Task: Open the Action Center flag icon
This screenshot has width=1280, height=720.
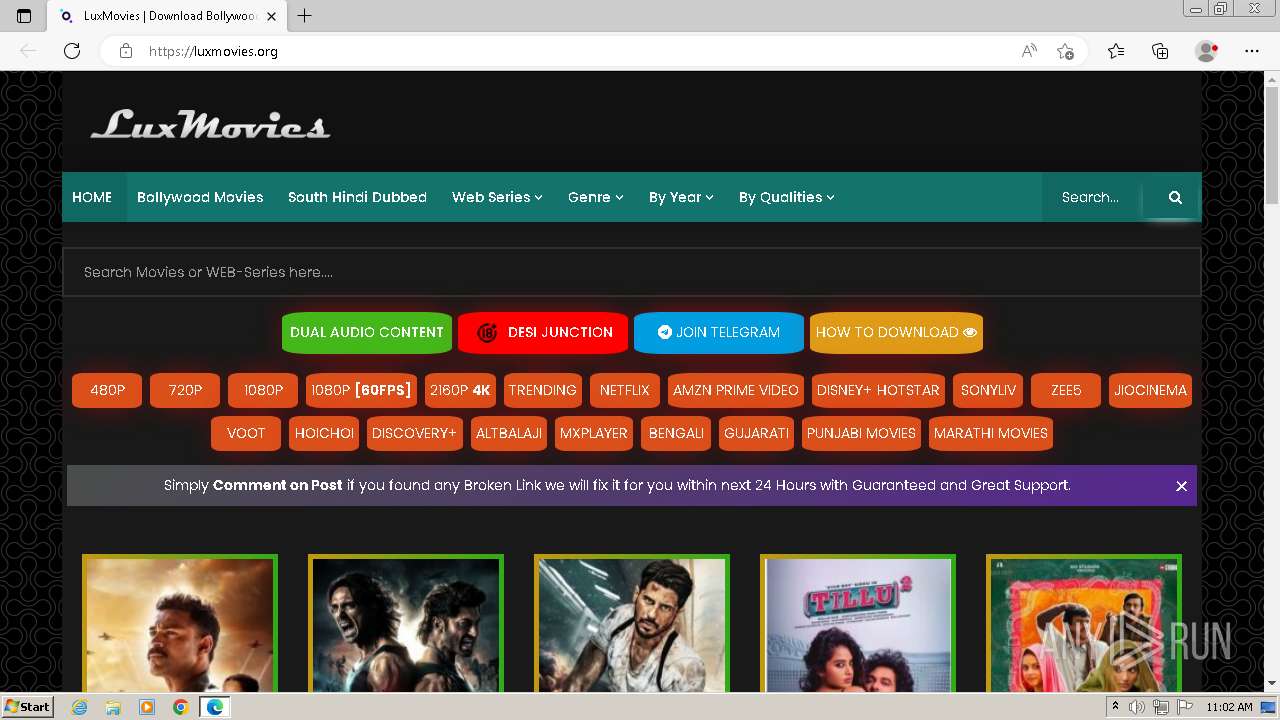Action: point(1185,707)
